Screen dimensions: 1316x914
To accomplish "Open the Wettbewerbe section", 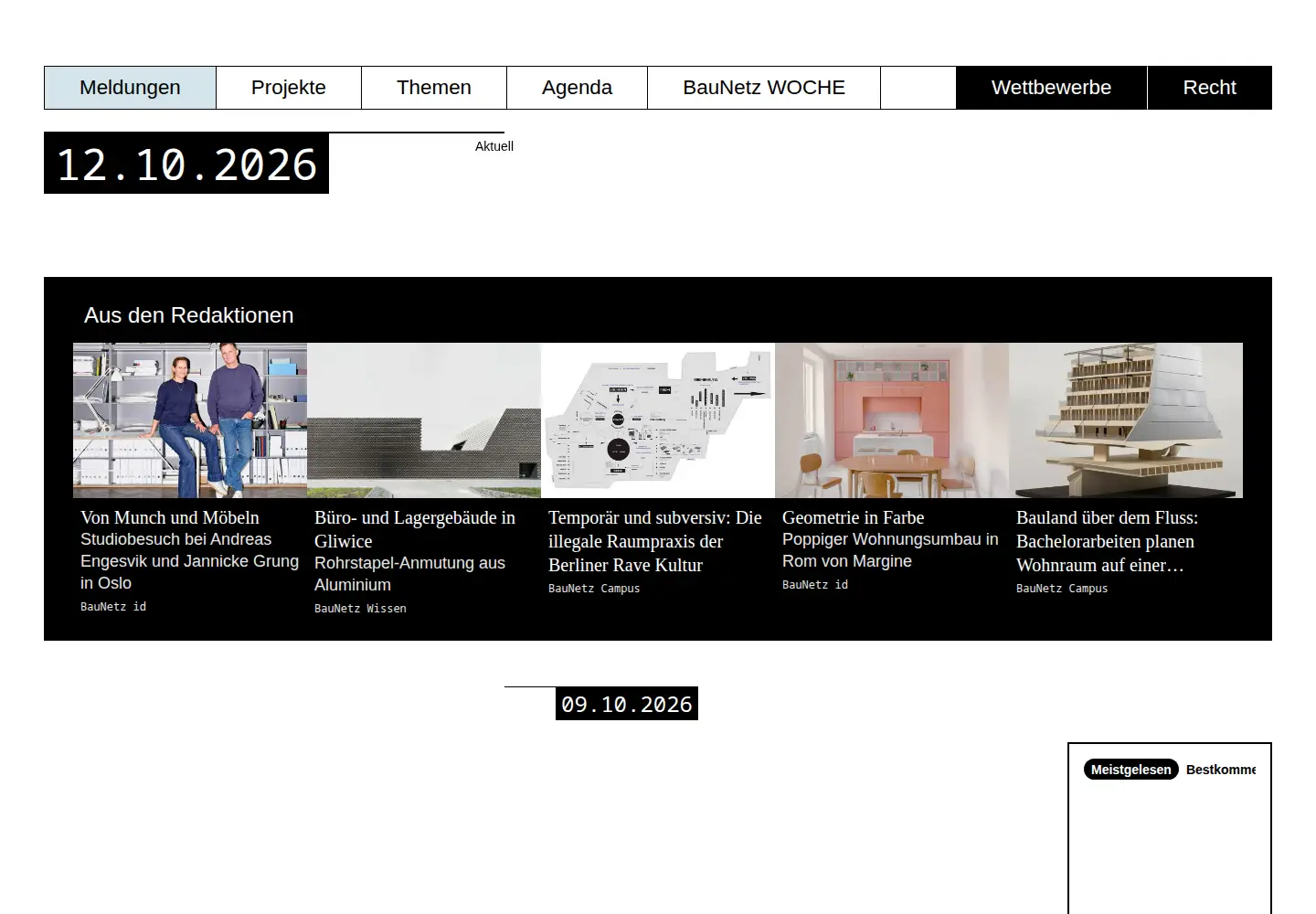I will pos(1051,88).
